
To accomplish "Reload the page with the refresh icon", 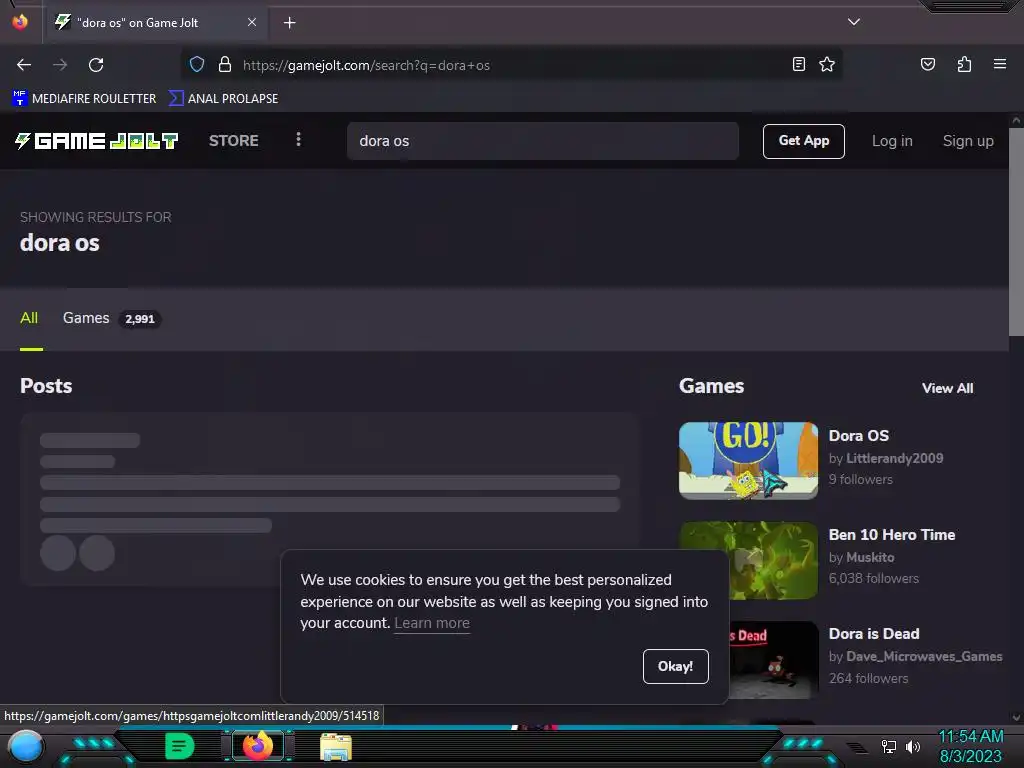I will (96, 65).
